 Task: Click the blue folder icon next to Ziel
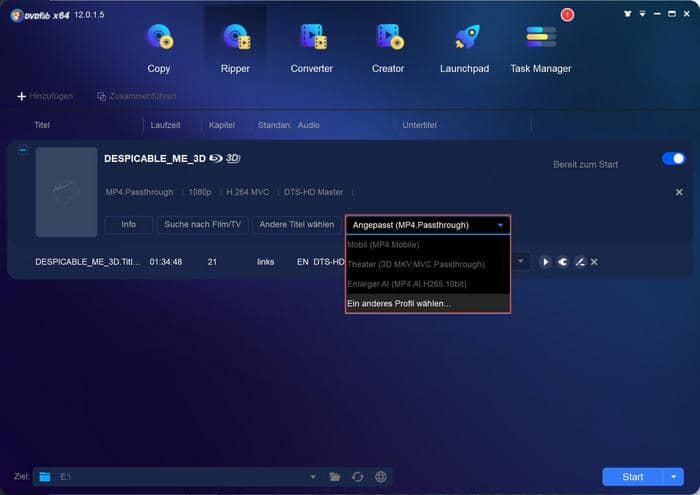45,477
